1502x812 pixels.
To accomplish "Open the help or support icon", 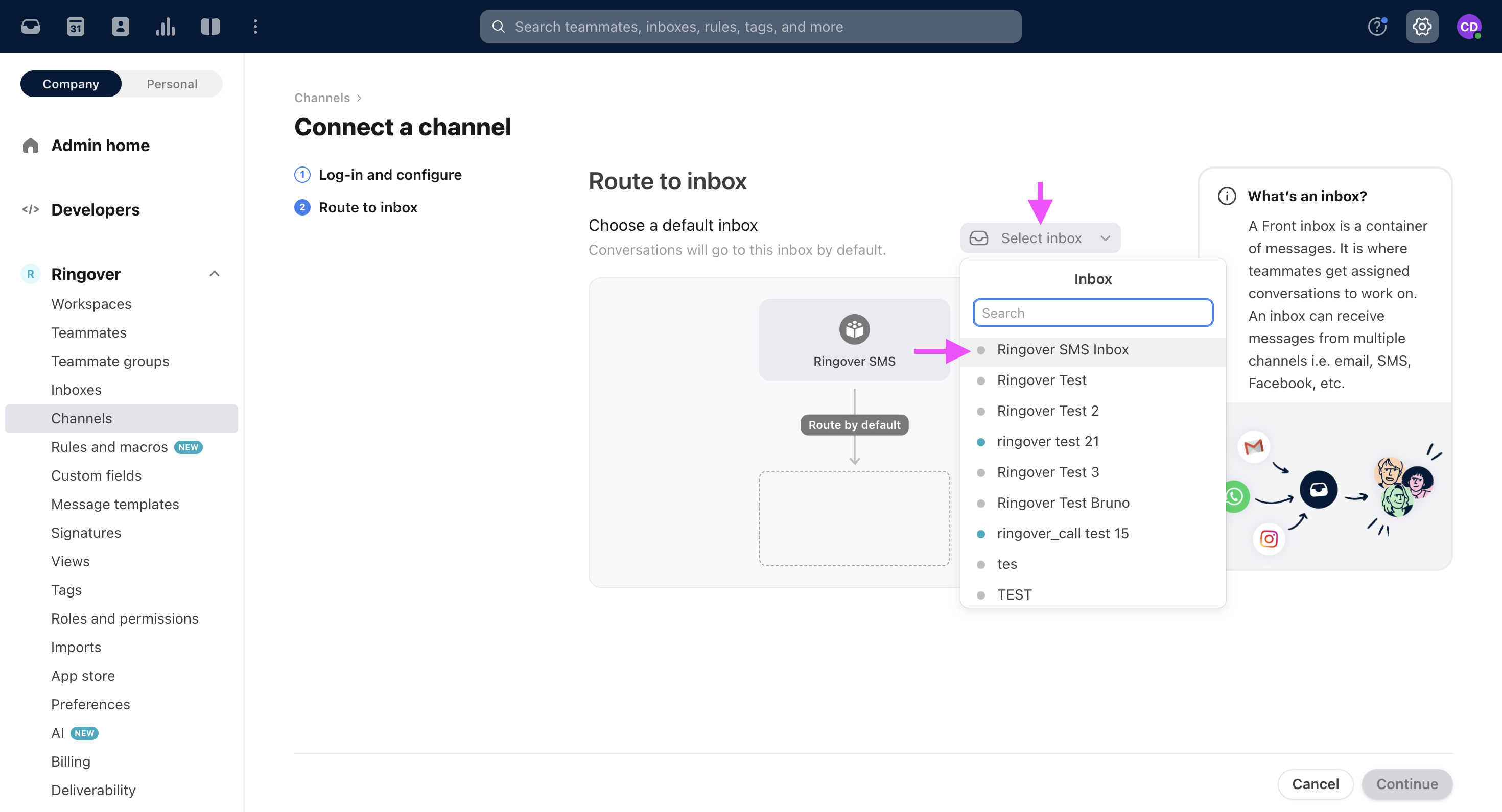I will pos(1378,26).
